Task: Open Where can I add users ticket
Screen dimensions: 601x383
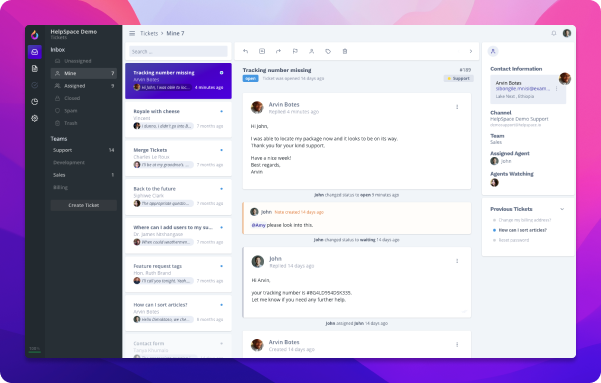Action: coord(178,235)
